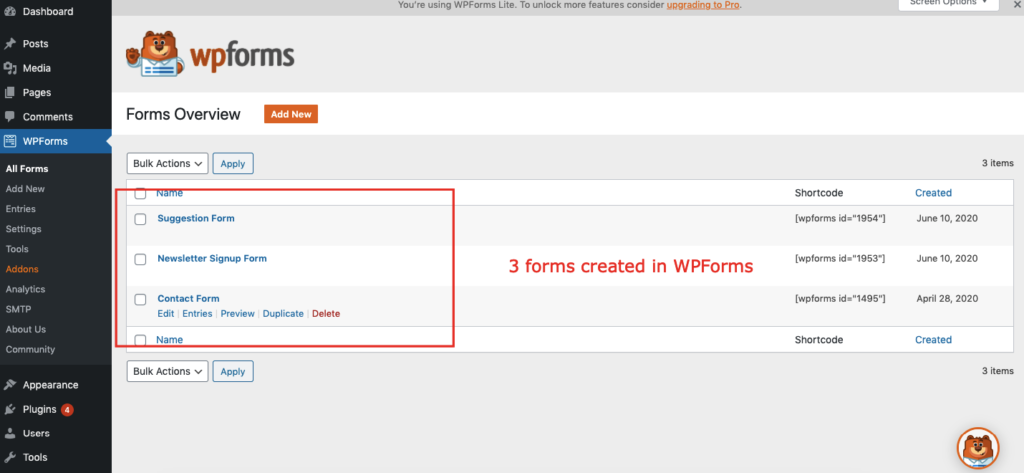Click shortcode [wpforms id="1953"]
This screenshot has width=1024, height=473.
(840, 258)
